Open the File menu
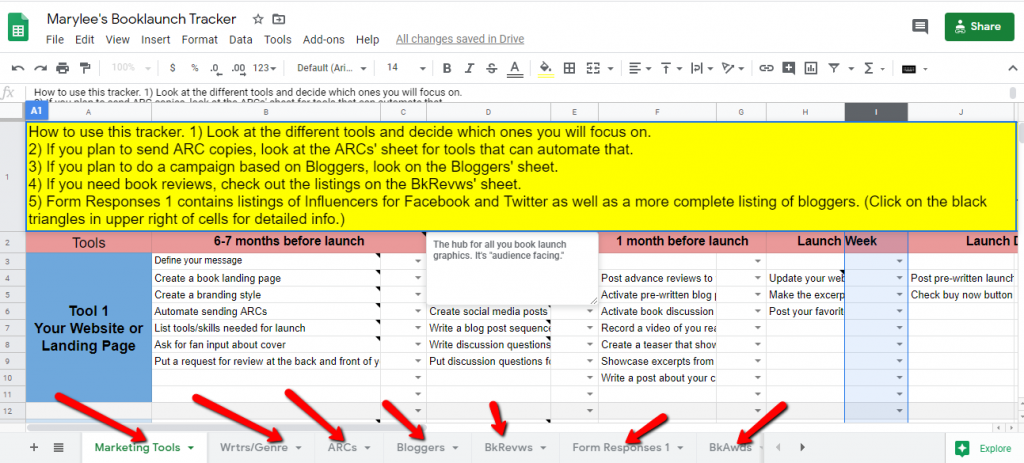1024x463 pixels. point(55,40)
